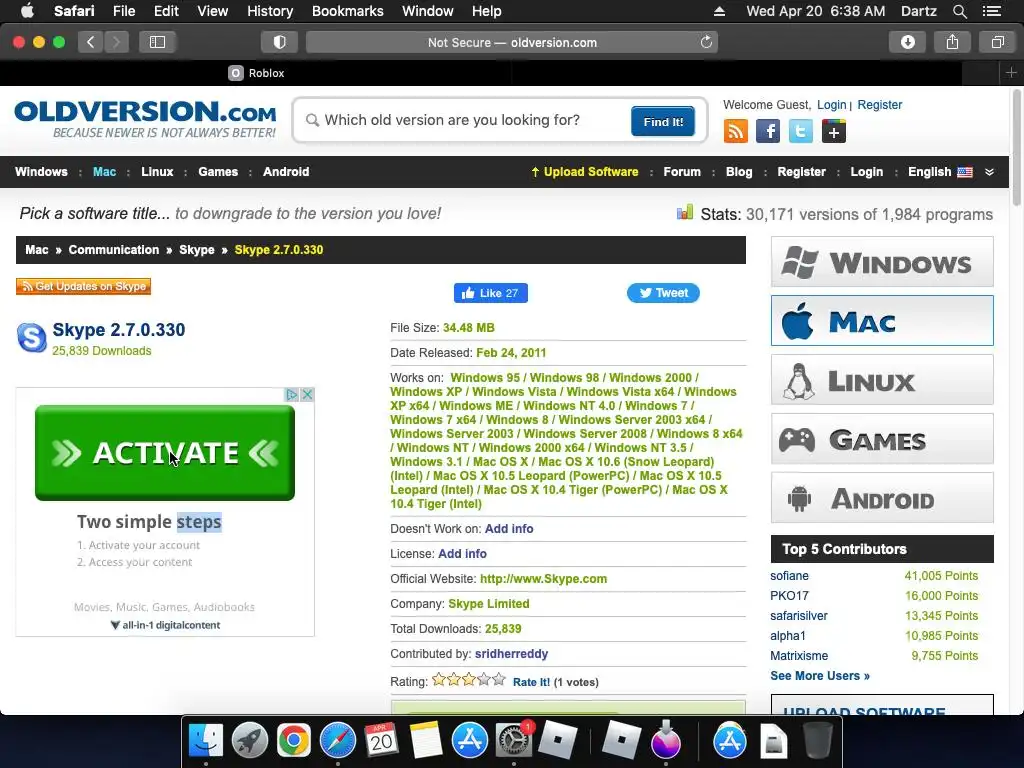This screenshot has width=1024, height=768.
Task: Open the Facebook icon in header
Action: 768,131
